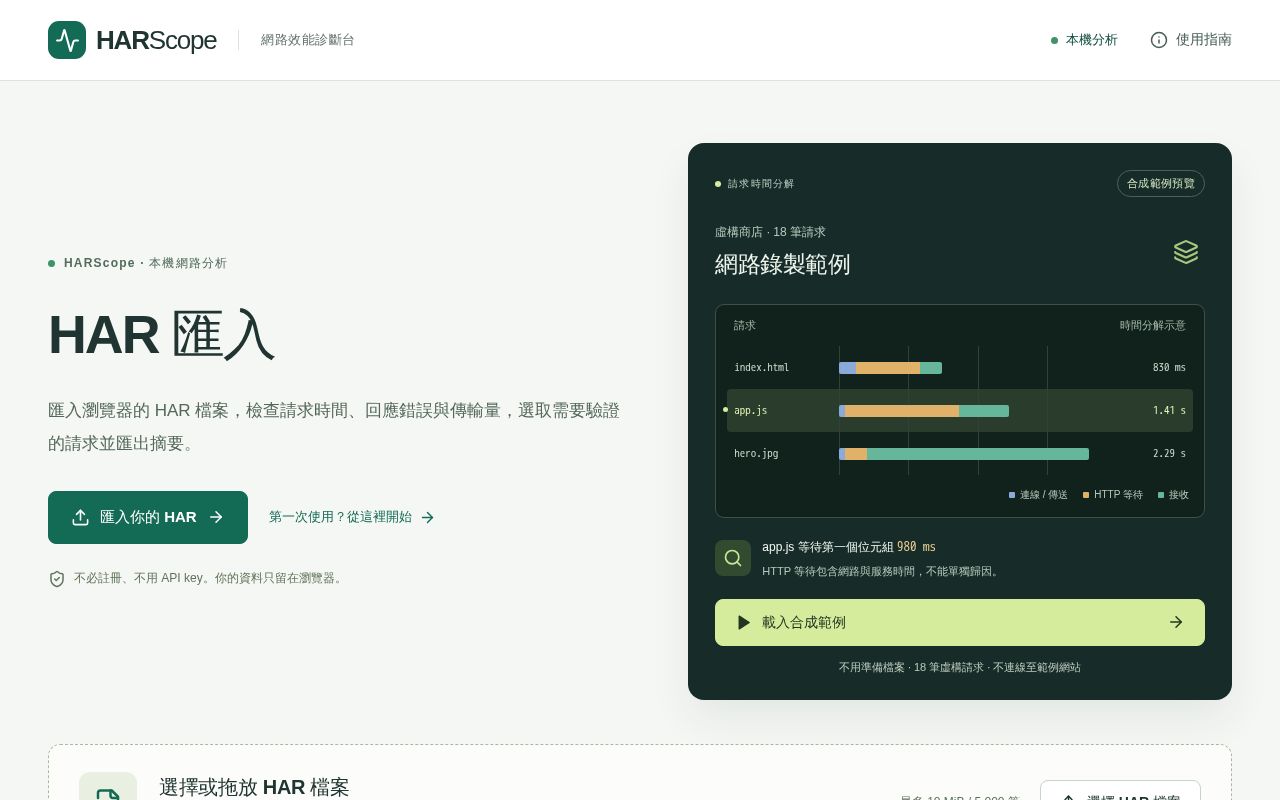The height and width of the screenshot is (800, 1280).
Task: Click the app.js timing bar
Action: pyautogui.click(x=924, y=411)
